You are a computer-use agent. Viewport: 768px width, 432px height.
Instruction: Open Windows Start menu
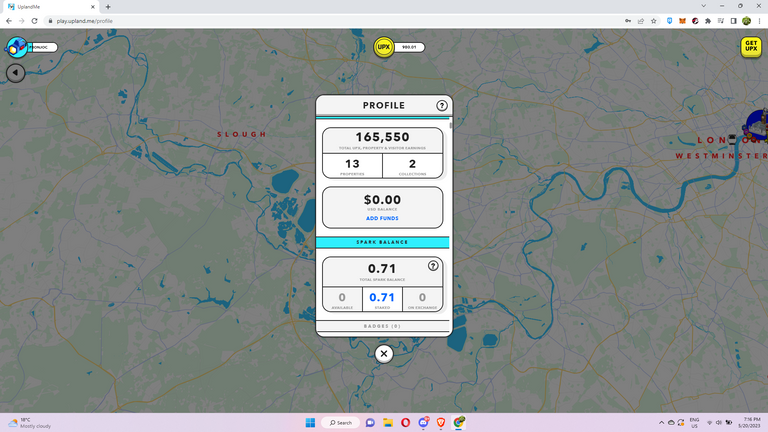[x=310, y=423]
